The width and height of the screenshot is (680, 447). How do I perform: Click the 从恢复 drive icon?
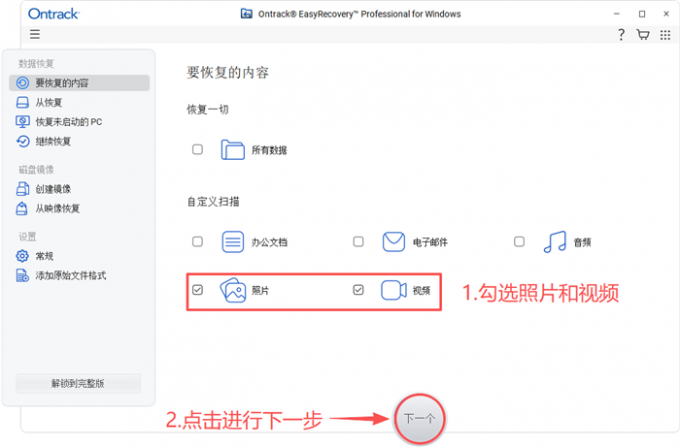(23, 102)
